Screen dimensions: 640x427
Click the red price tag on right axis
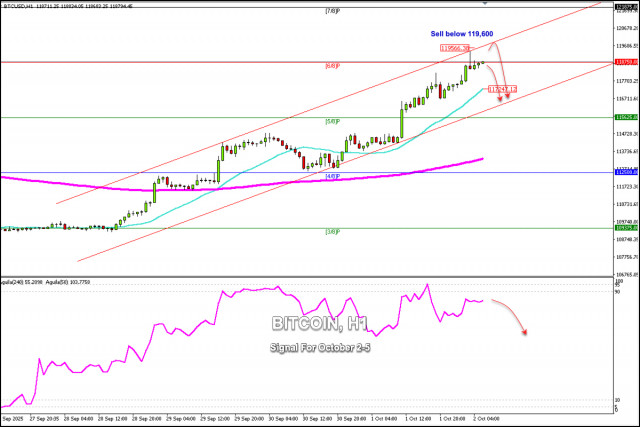point(626,62)
